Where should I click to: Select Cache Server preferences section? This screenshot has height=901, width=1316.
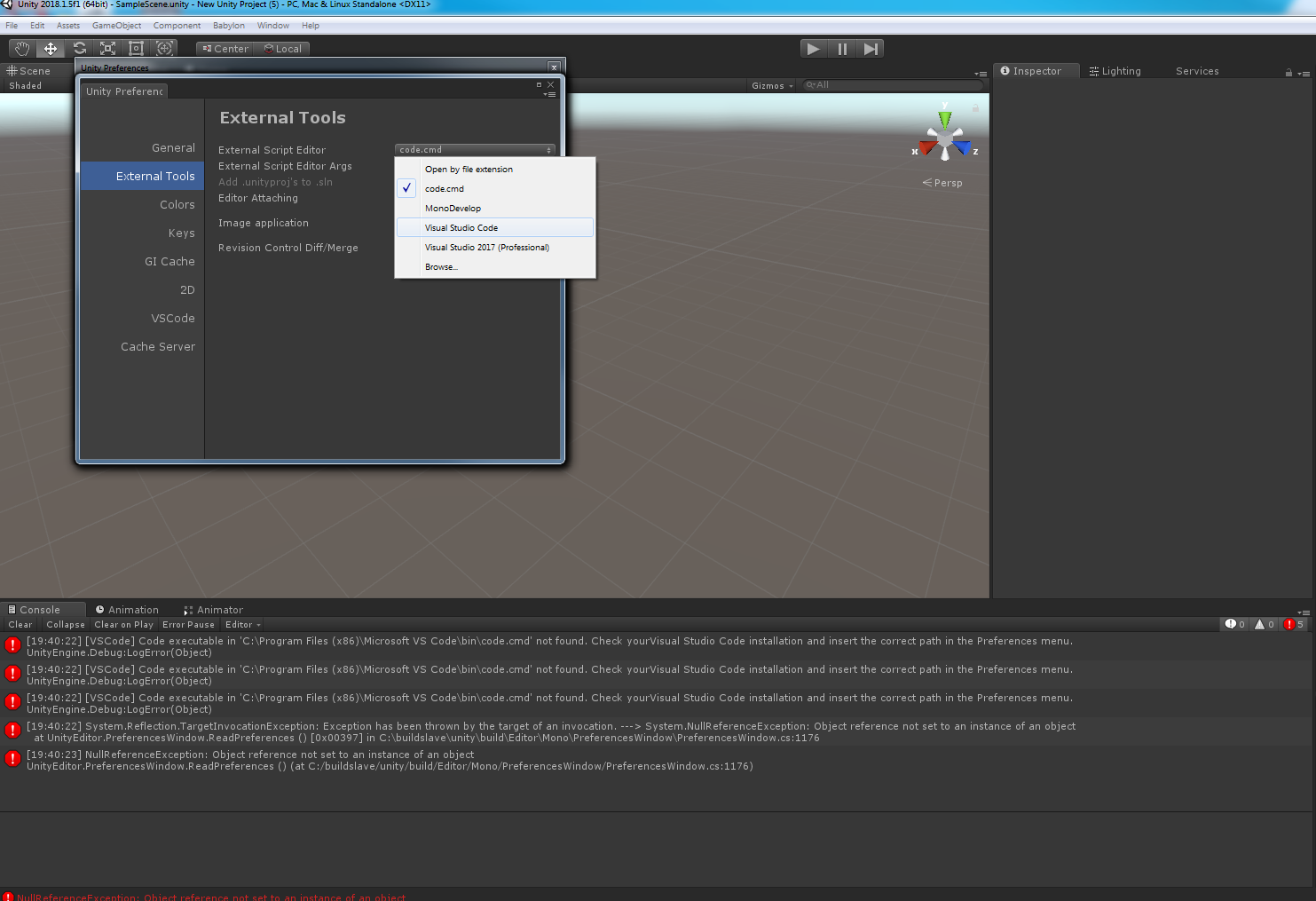(x=142, y=347)
